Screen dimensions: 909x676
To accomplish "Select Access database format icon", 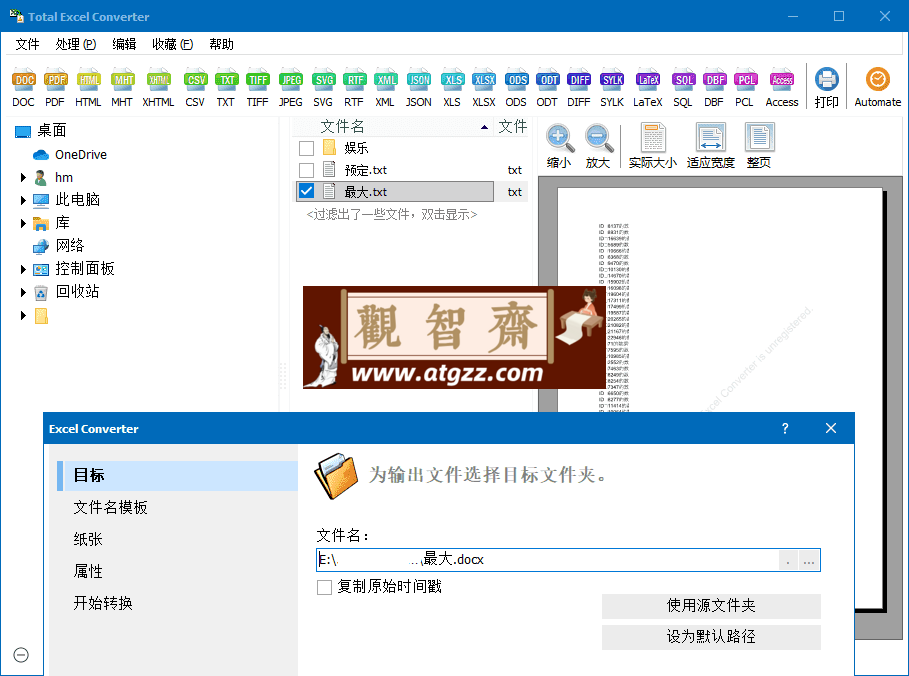I will coord(781,80).
